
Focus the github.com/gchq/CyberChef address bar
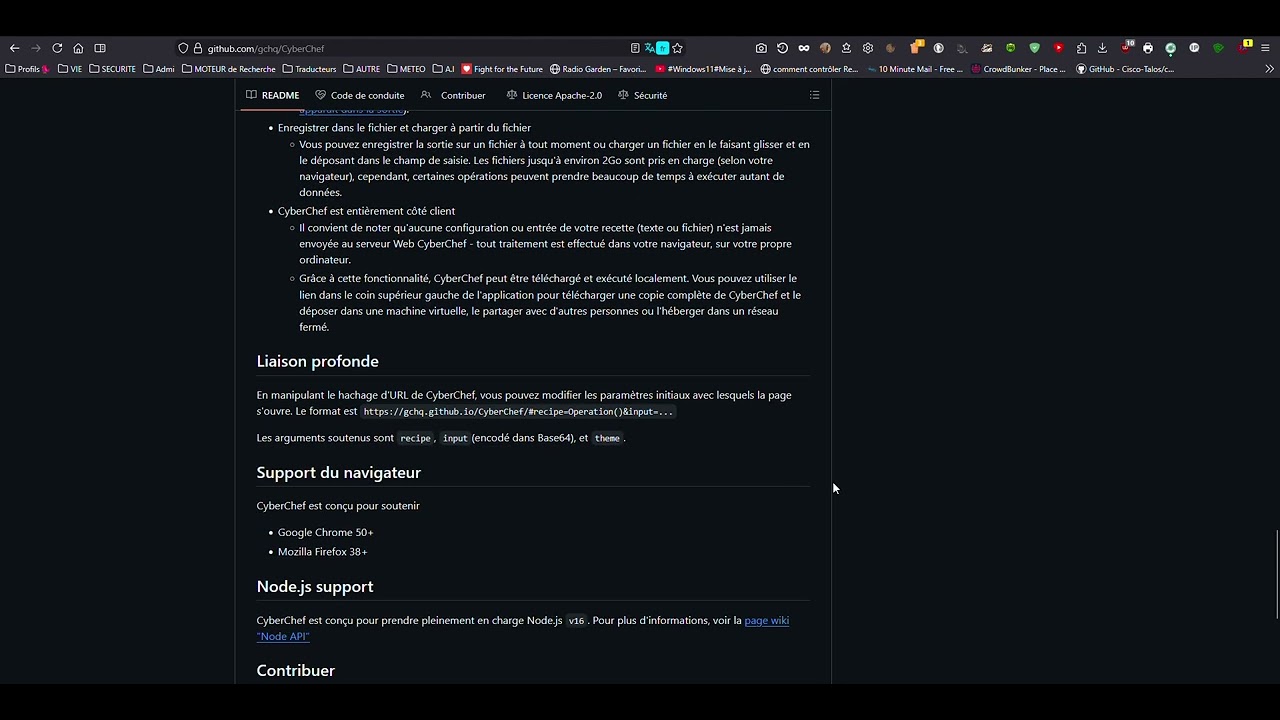pyautogui.click(x=400, y=48)
